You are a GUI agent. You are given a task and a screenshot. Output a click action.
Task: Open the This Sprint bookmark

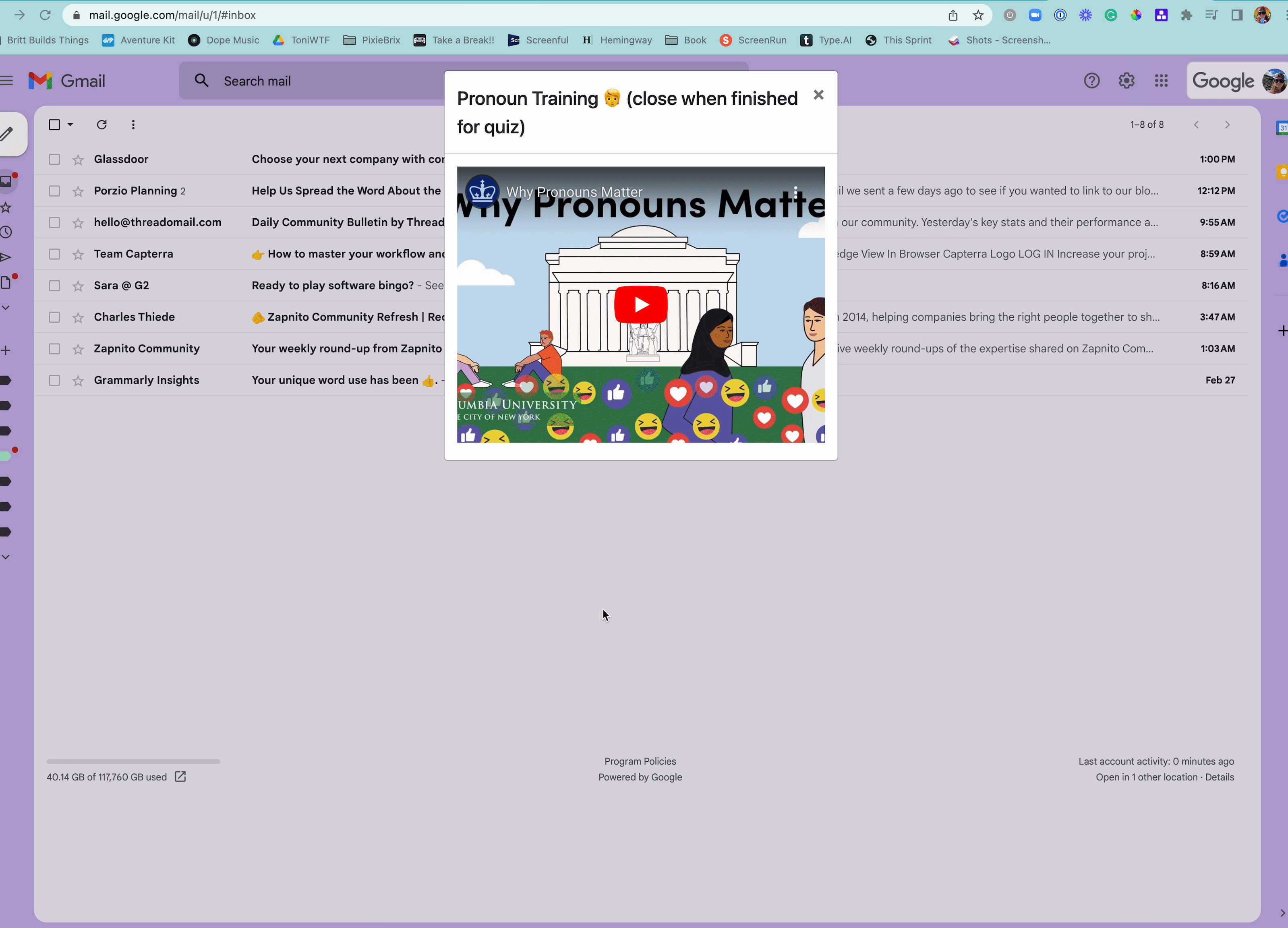coord(899,40)
